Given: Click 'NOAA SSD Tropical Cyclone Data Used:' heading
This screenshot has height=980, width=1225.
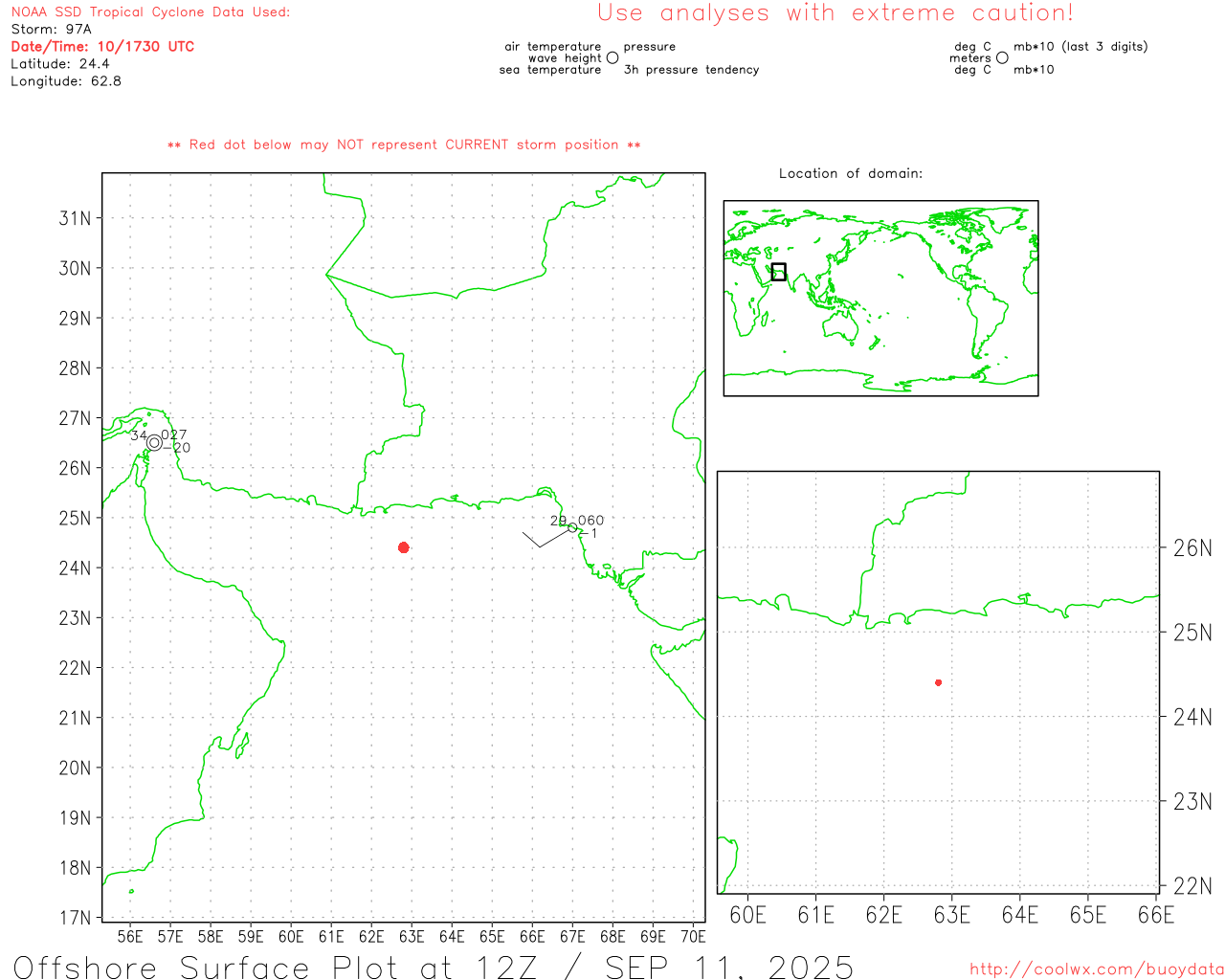Looking at the screenshot, I should click(150, 12).
